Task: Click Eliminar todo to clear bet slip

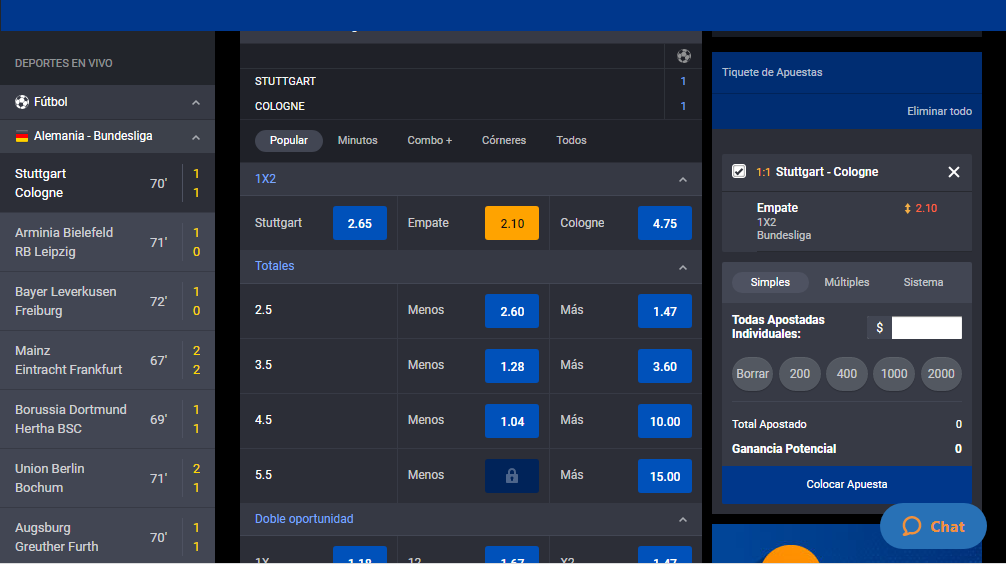Action: pos(939,112)
